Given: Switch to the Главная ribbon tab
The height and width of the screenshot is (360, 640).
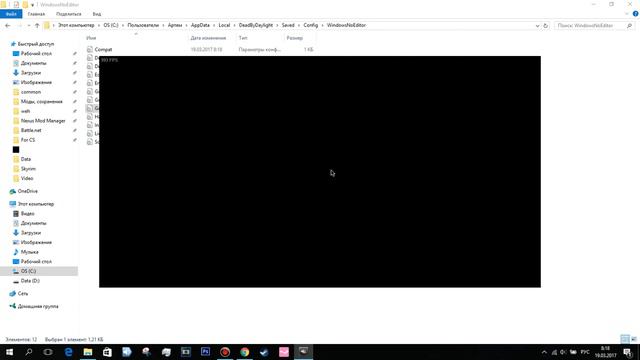Looking at the screenshot, I should coord(36,14).
